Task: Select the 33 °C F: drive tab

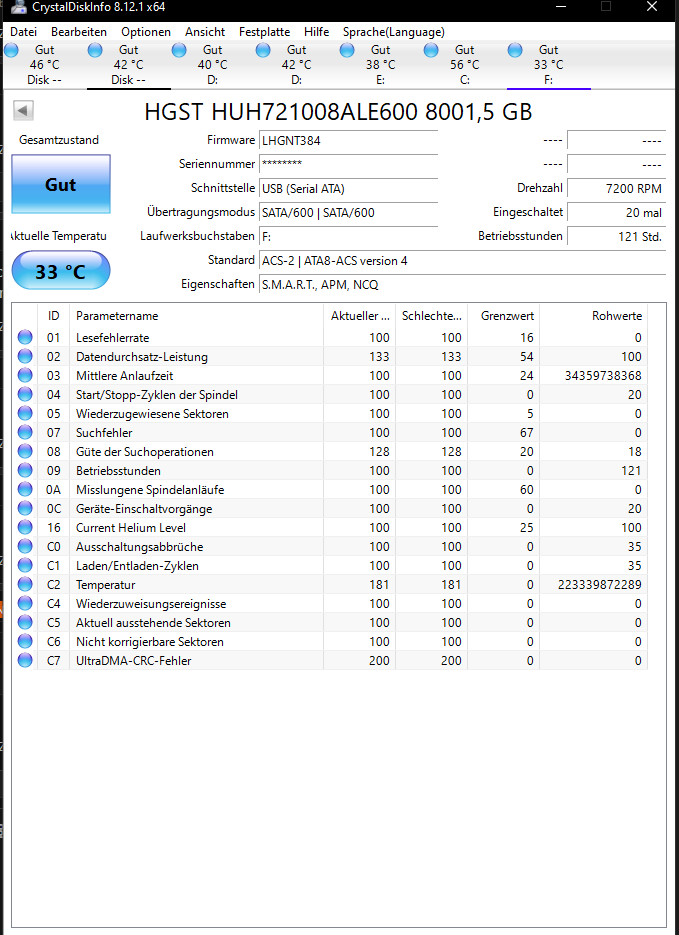Action: (x=548, y=64)
